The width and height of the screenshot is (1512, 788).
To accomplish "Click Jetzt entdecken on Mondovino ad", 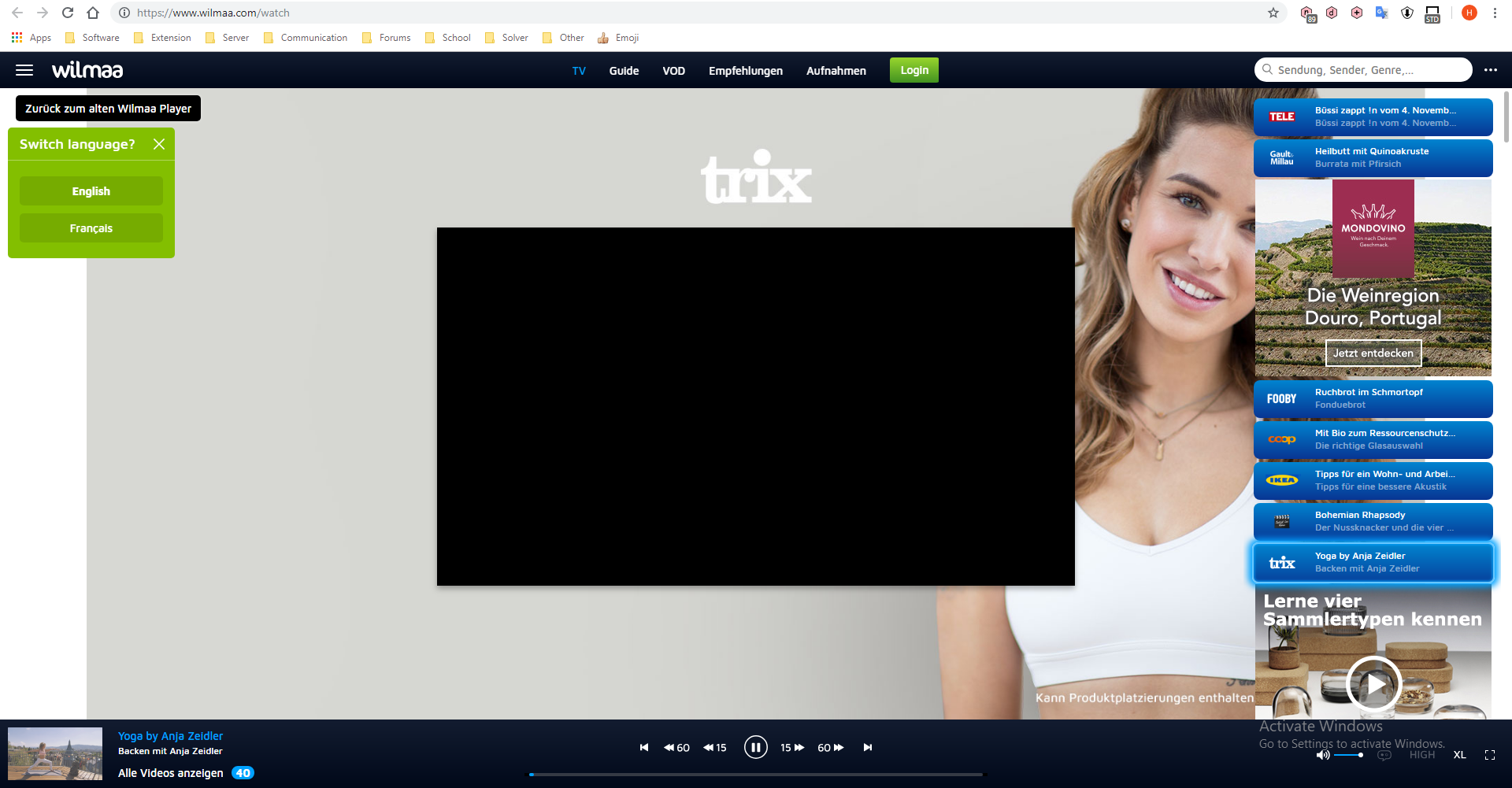I will 1373,353.
